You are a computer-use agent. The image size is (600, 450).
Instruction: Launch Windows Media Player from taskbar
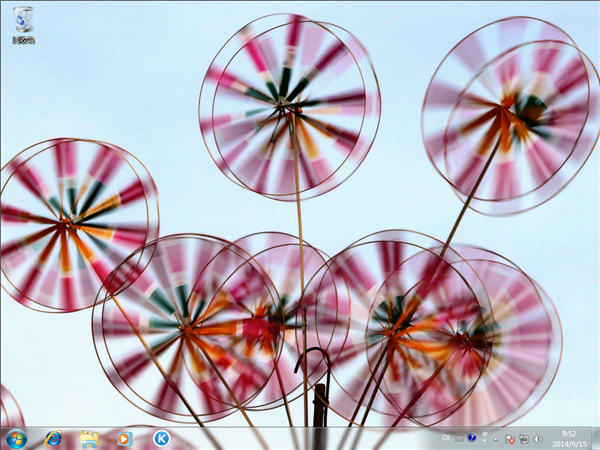[x=124, y=438]
